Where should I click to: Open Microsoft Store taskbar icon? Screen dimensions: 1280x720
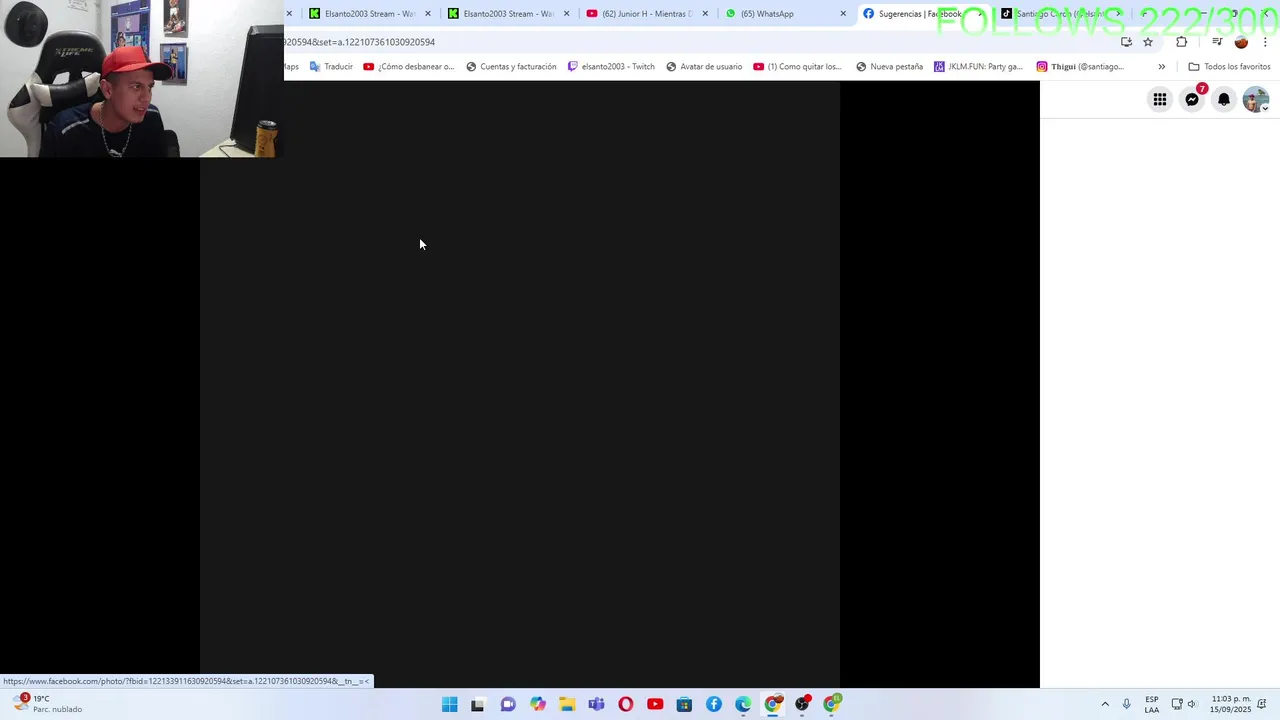[x=684, y=704]
